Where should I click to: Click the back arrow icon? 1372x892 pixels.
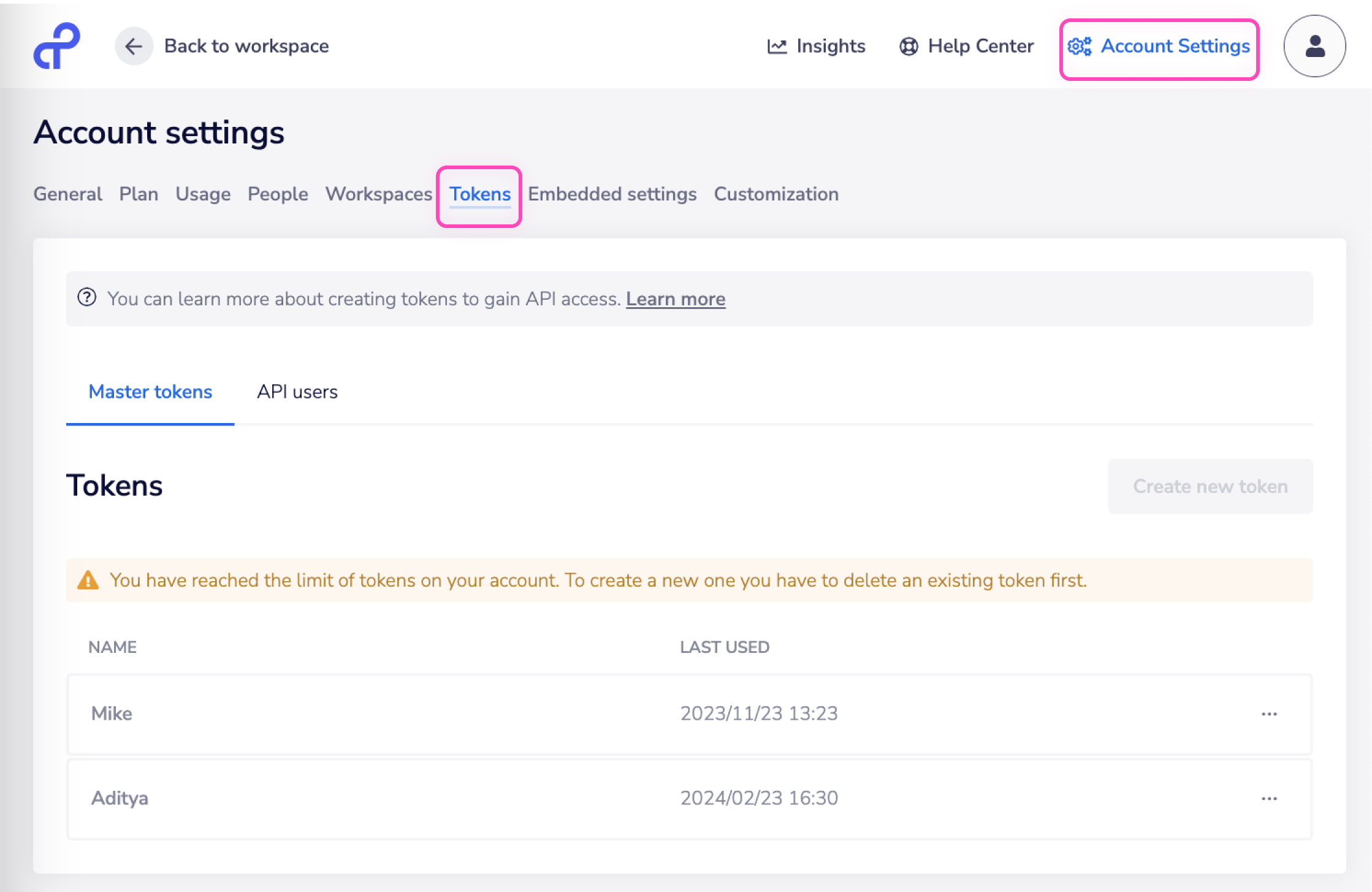pos(134,45)
